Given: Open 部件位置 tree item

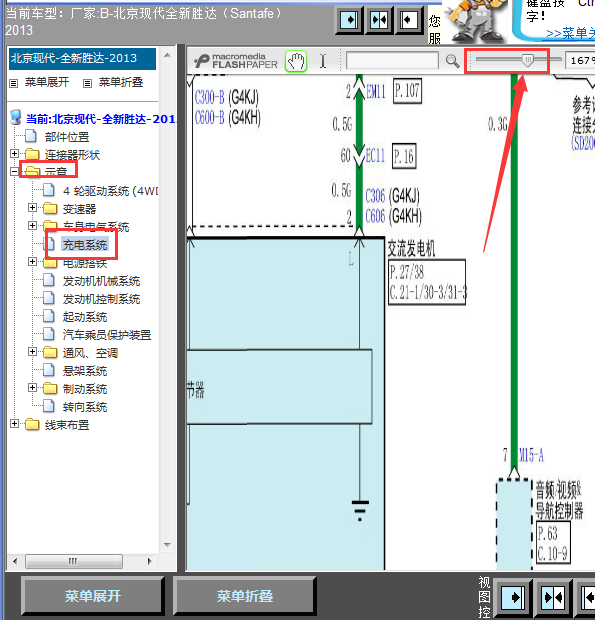Looking at the screenshot, I should pos(67,137).
